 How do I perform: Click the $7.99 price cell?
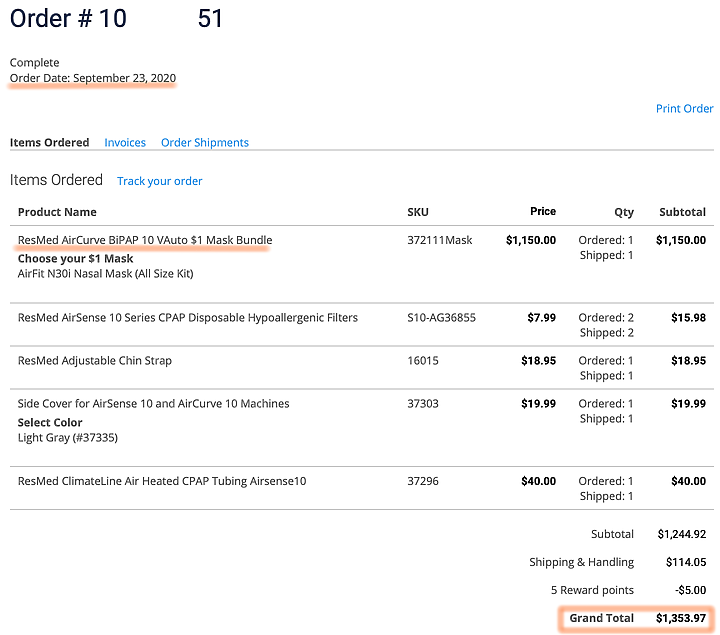541,318
